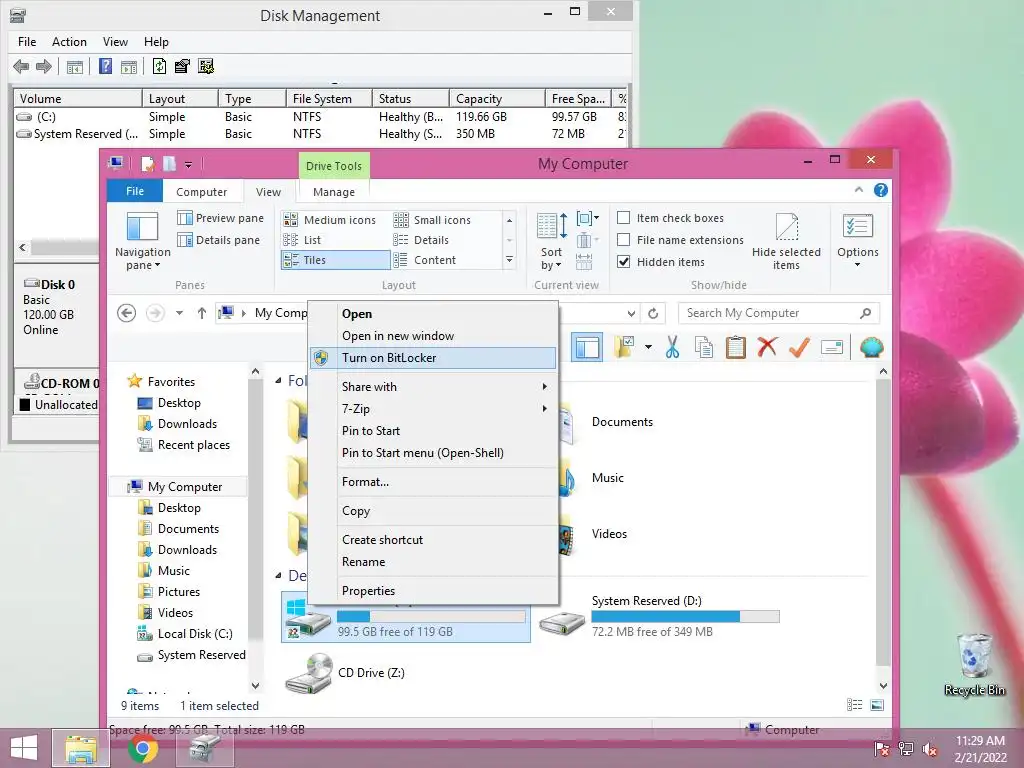Click blue Help icon in Disk Management toolbar
Image resolution: width=1024 pixels, height=768 pixels.
(x=105, y=66)
